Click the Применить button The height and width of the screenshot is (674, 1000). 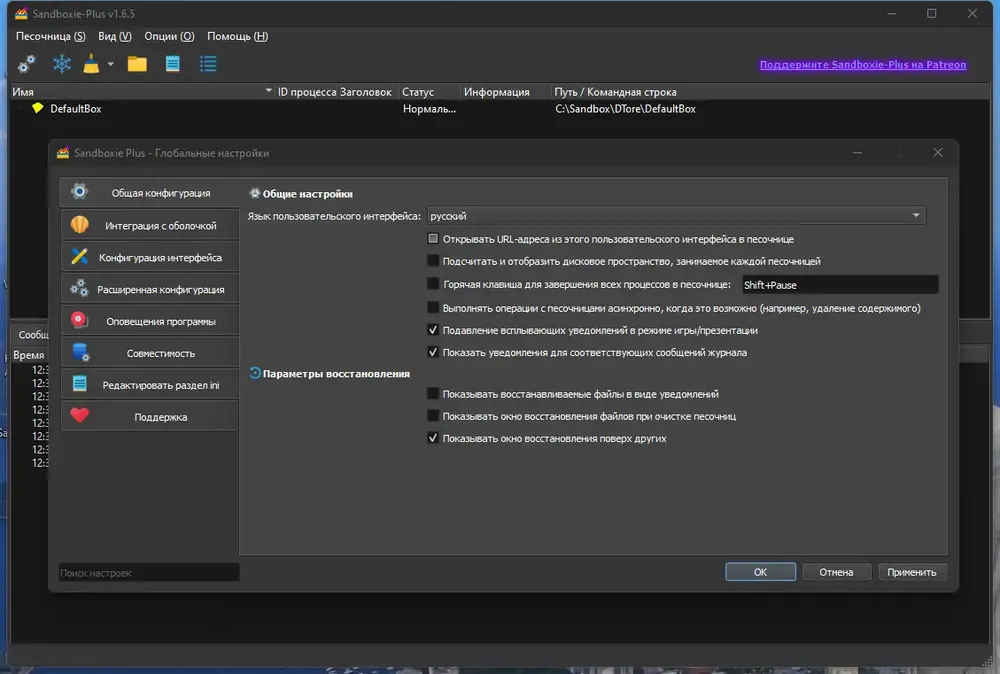[x=912, y=572]
